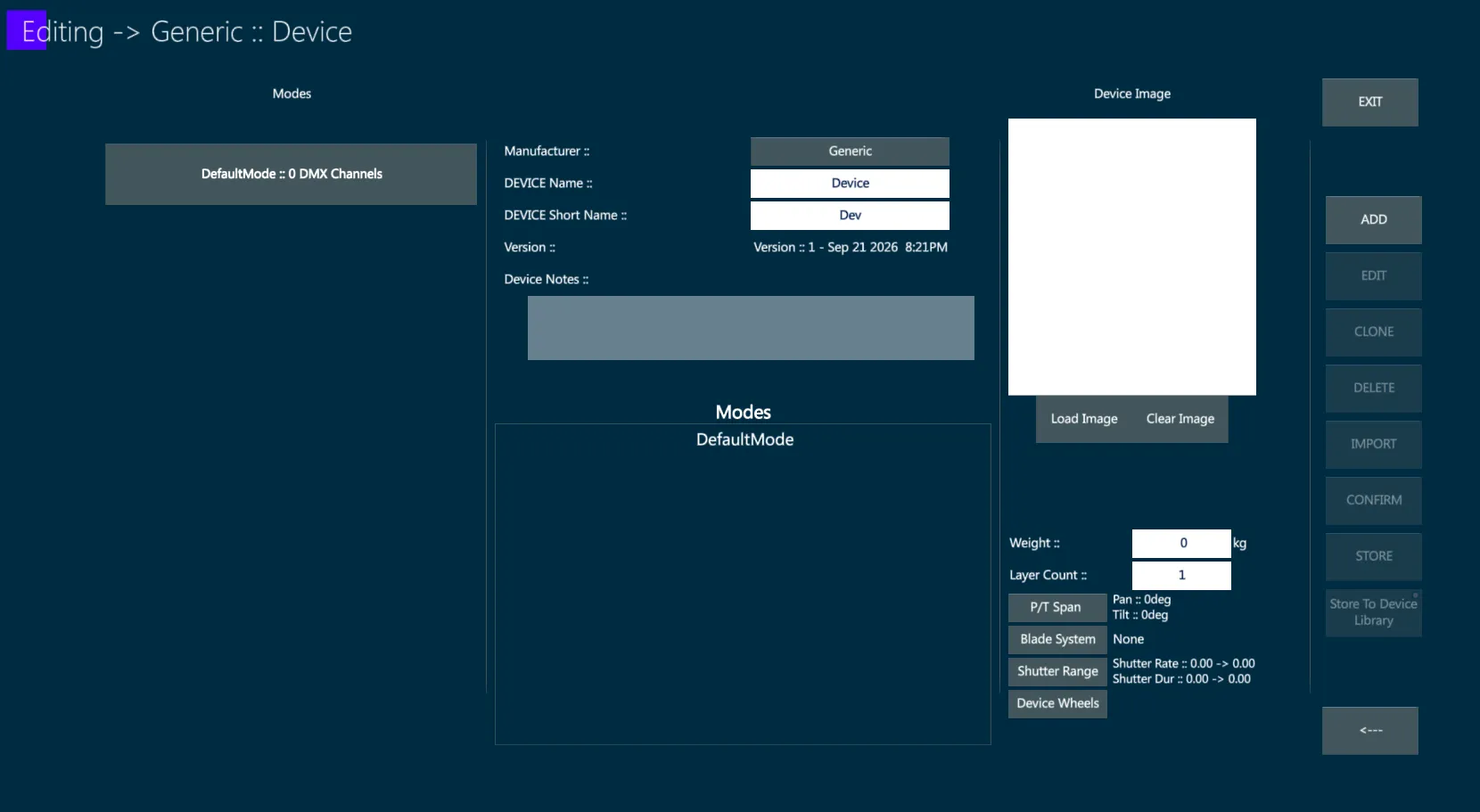Click the EXIT button
This screenshot has height=812, width=1480.
point(1370,102)
